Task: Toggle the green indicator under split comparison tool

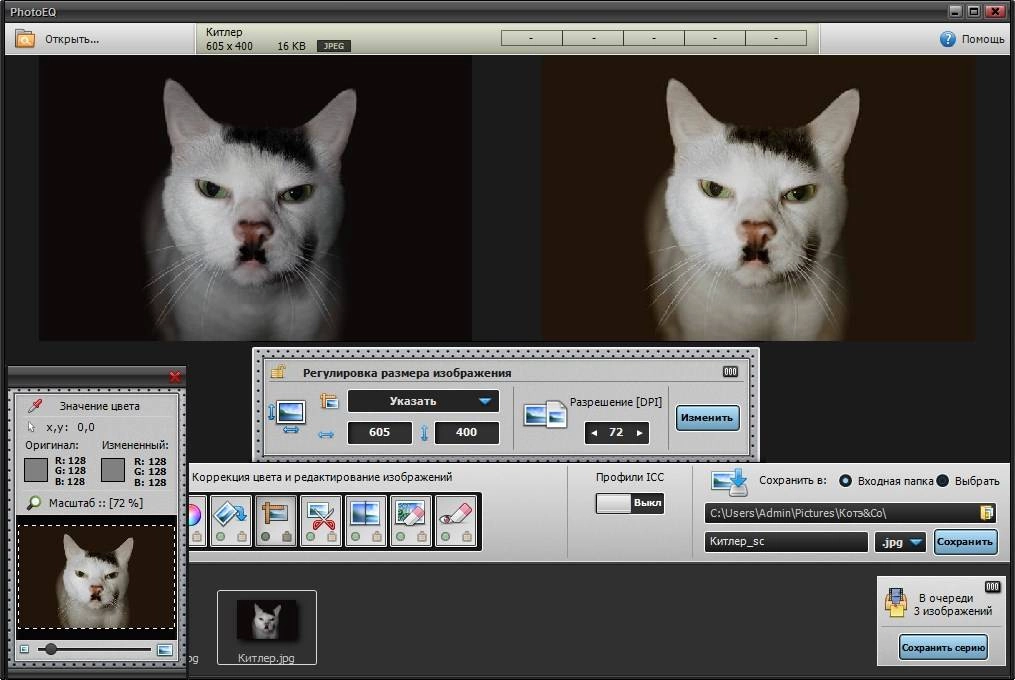Action: pos(355,537)
